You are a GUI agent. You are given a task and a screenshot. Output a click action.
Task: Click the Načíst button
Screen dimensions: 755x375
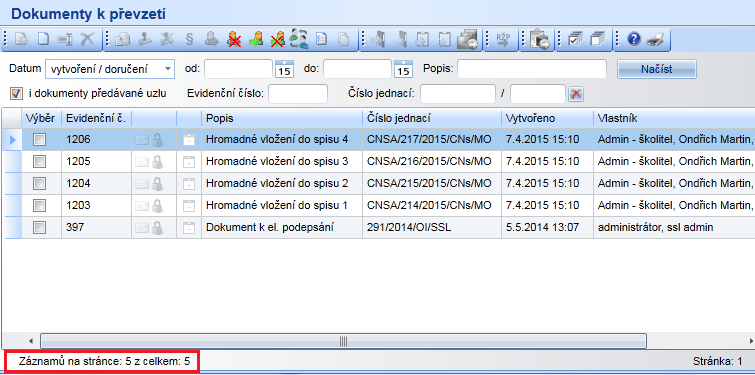click(x=657, y=69)
